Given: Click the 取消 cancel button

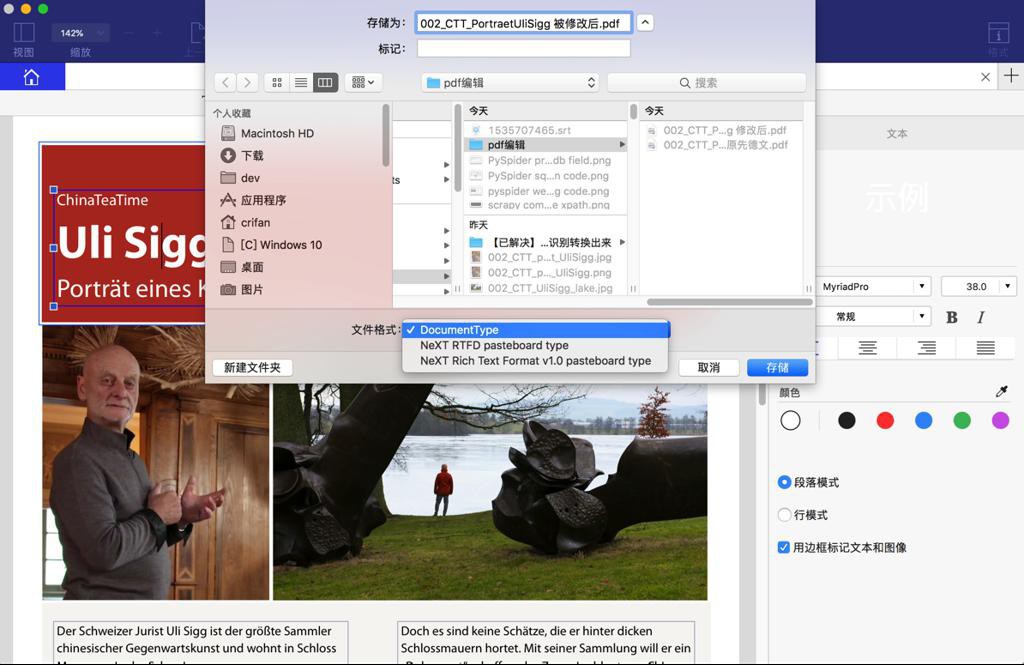Looking at the screenshot, I should (709, 368).
